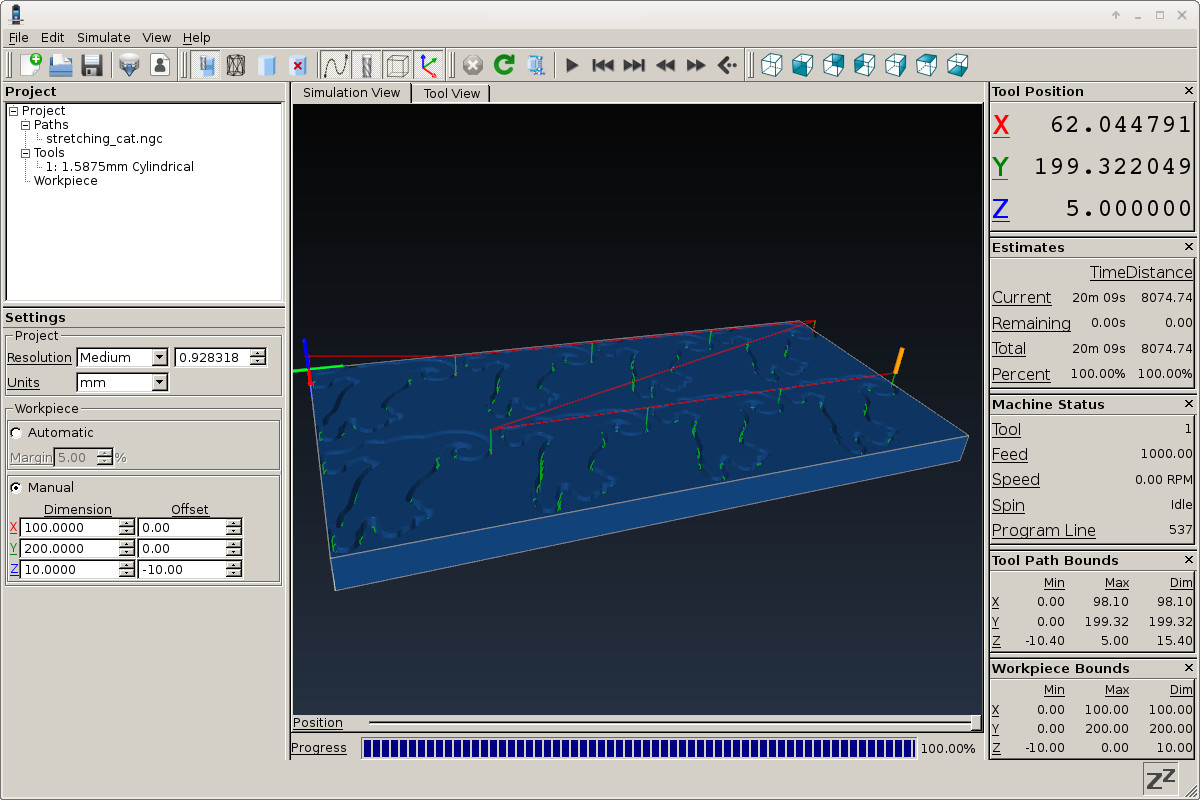Click the person silhouette toolbar icon
Viewport: 1200px width, 800px height.
click(x=159, y=65)
